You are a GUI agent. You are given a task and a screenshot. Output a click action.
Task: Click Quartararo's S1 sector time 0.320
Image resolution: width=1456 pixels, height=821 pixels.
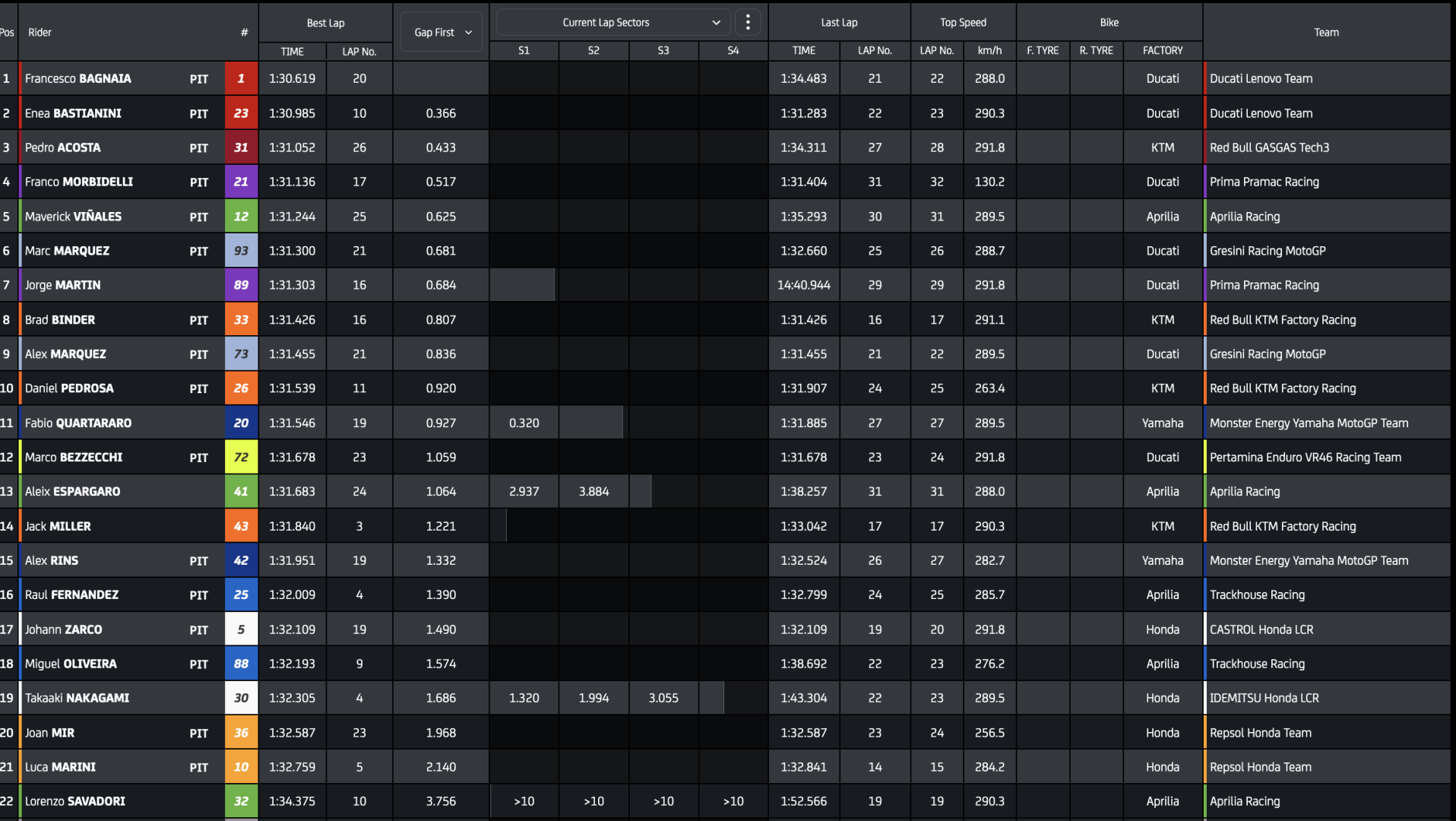(x=524, y=423)
